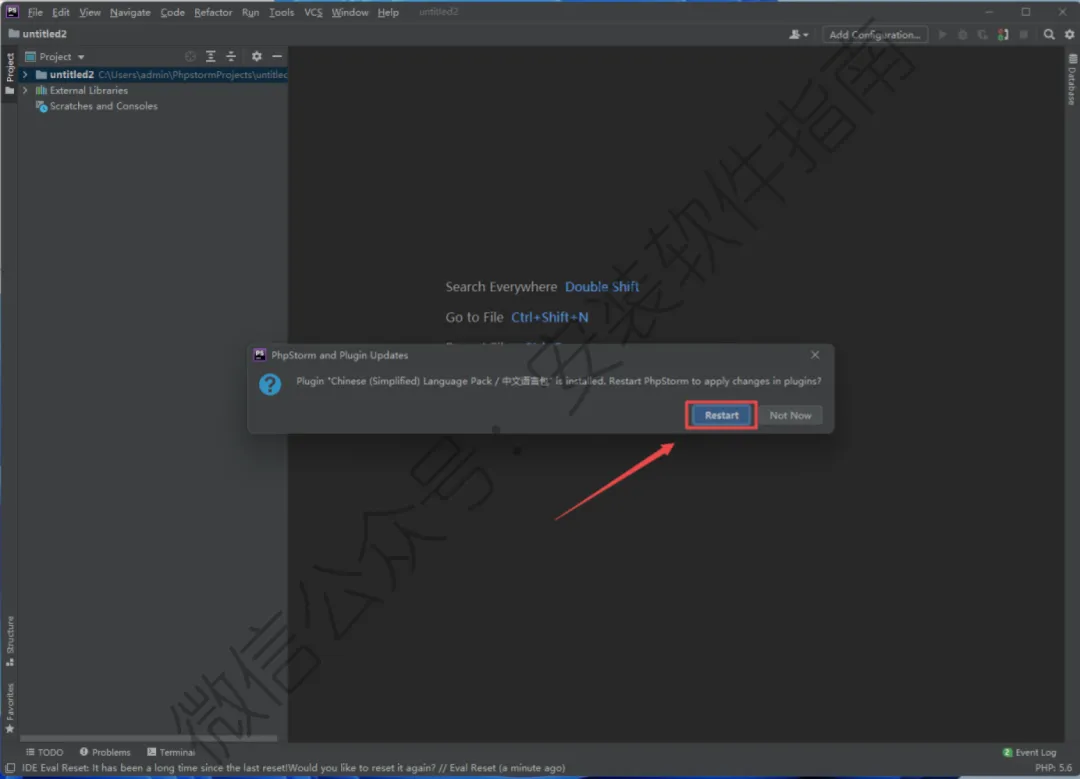This screenshot has width=1080, height=779.
Task: Open Search Everywhere magnifier icon
Action: coord(1048,34)
